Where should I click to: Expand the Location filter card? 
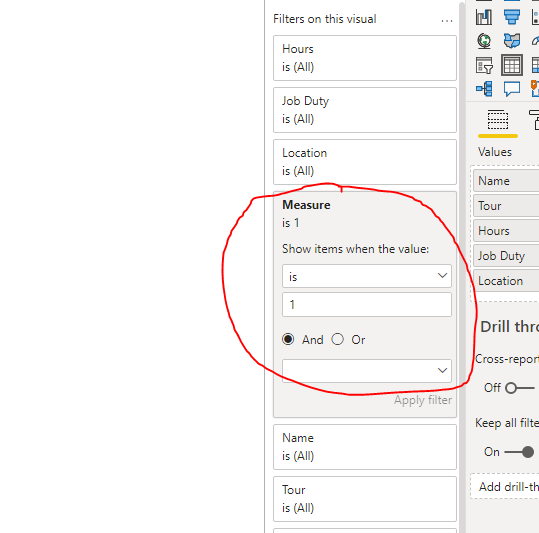pos(365,162)
